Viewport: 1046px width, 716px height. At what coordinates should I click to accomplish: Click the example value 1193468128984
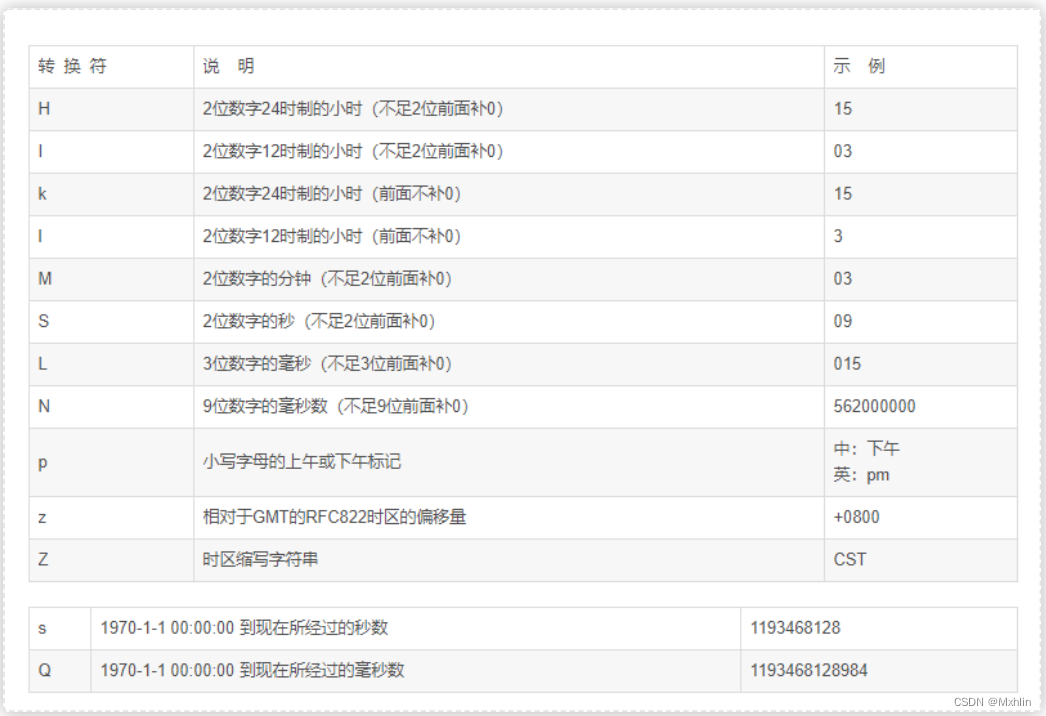pyautogui.click(x=809, y=671)
